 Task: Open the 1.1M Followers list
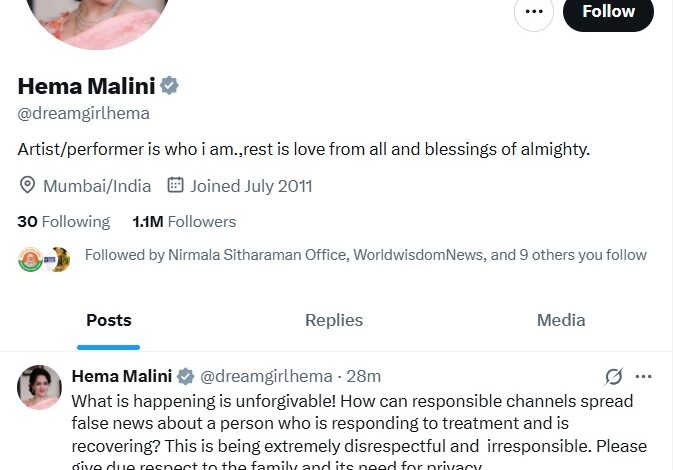184,221
